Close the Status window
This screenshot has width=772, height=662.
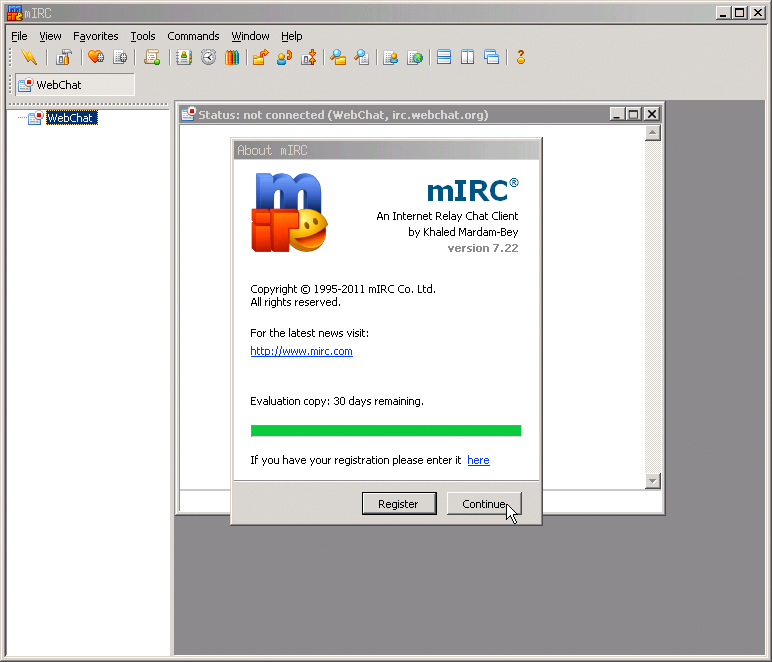click(651, 114)
